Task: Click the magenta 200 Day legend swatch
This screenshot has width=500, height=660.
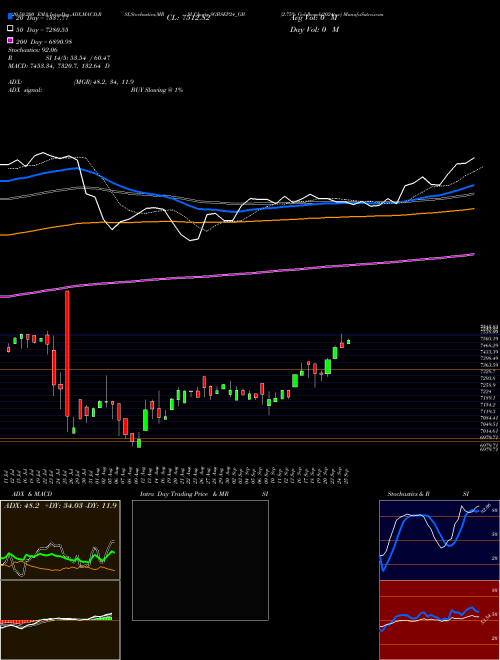Action: point(10,40)
